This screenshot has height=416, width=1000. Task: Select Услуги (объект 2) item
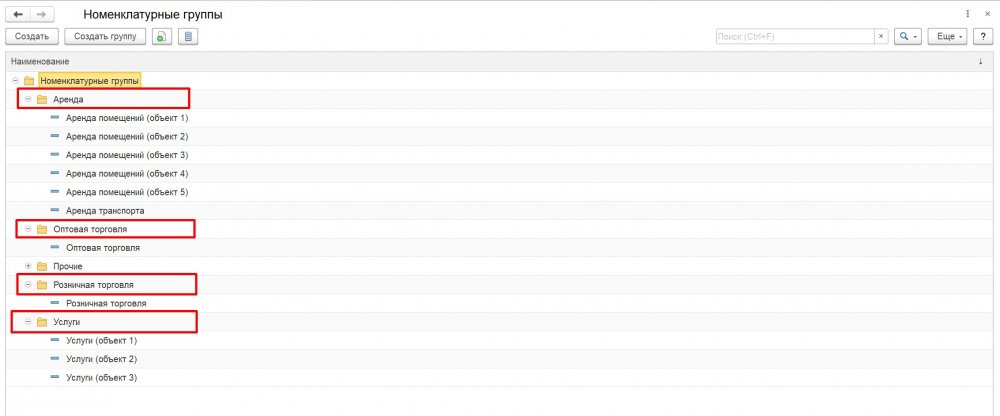pos(101,359)
